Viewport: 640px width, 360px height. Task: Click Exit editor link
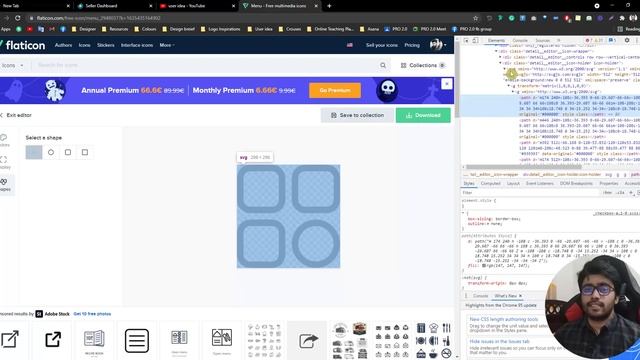point(16,115)
